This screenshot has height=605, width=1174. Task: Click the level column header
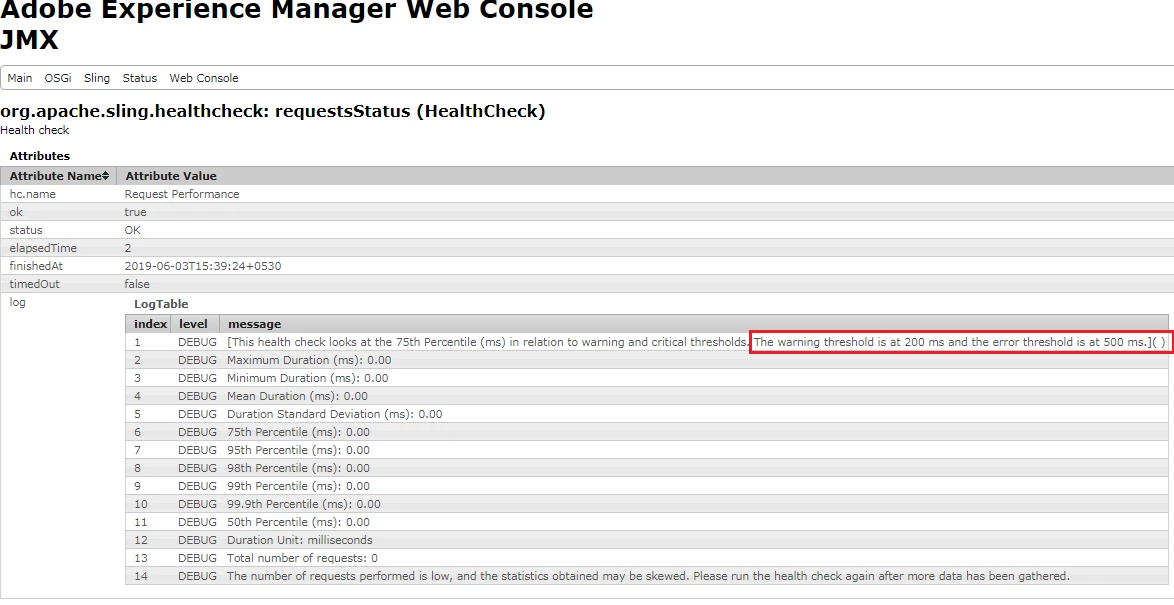[x=193, y=324]
